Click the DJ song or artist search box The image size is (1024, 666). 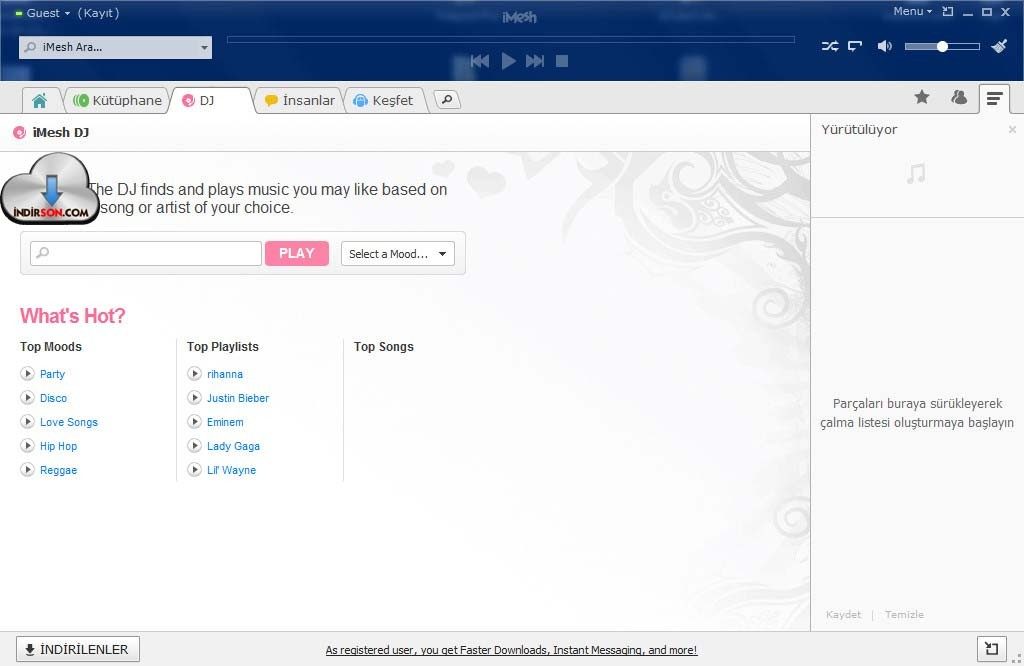click(x=146, y=253)
